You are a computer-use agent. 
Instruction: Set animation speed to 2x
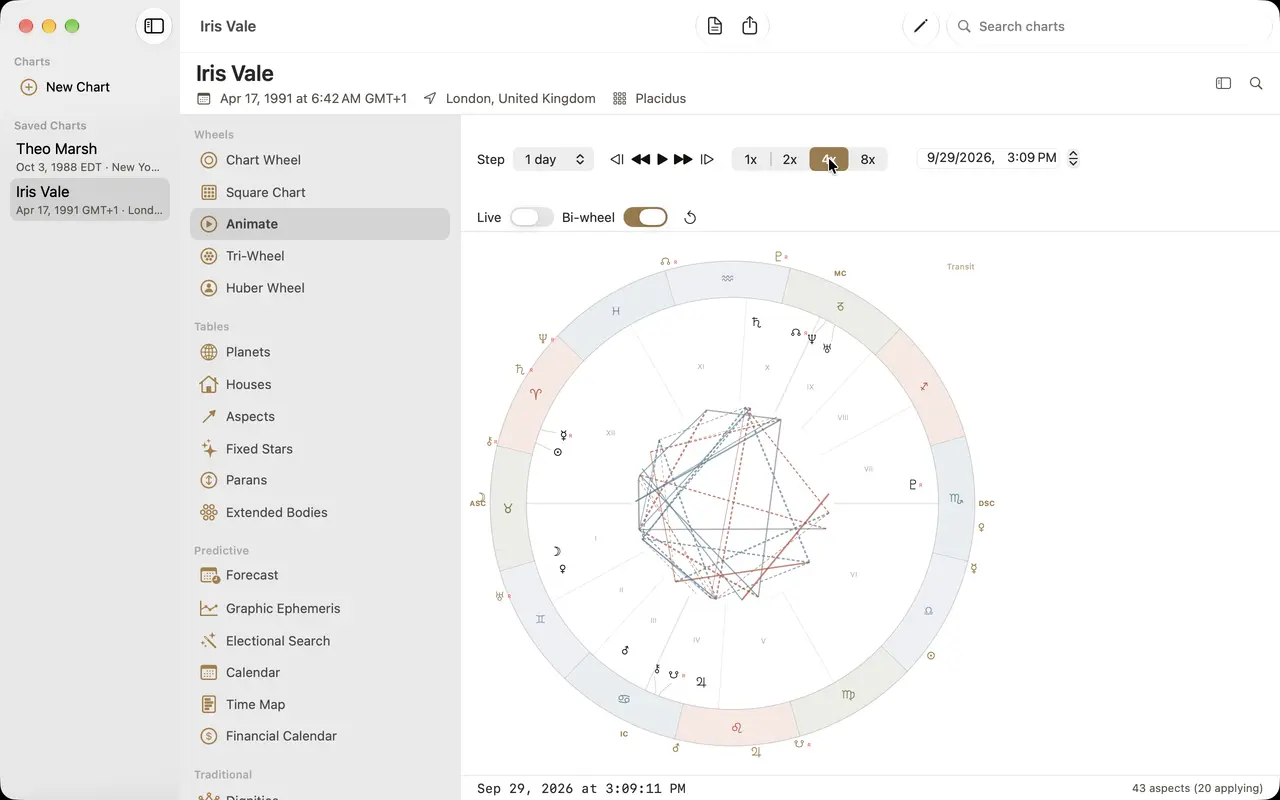(x=790, y=159)
